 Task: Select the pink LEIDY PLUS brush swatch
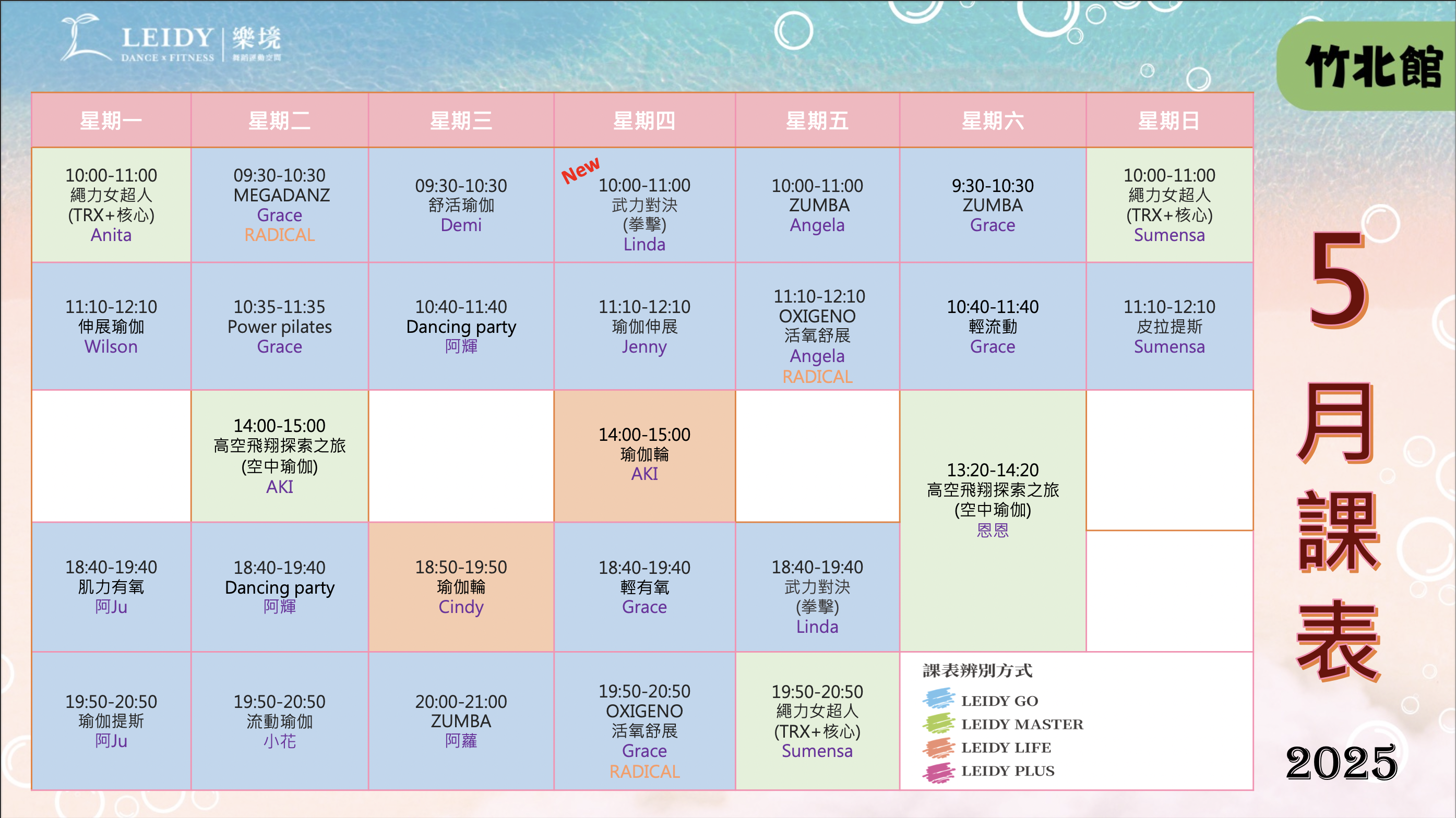click(x=939, y=771)
